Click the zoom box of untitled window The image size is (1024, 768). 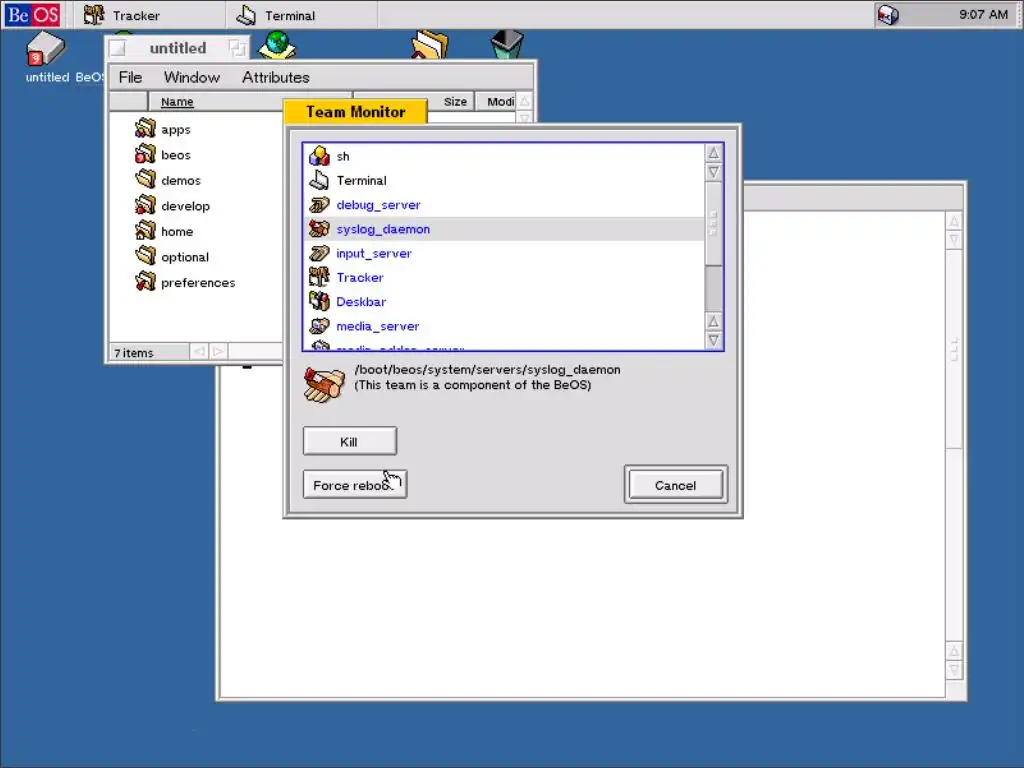237,48
